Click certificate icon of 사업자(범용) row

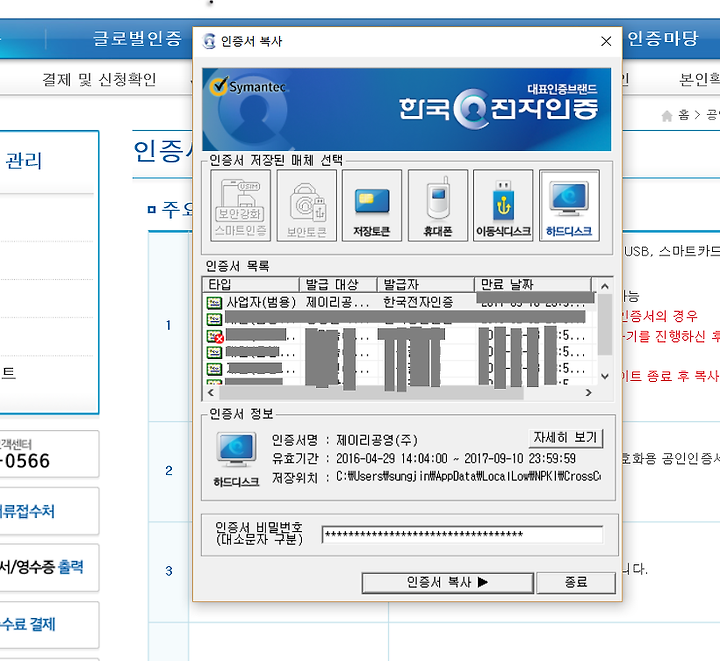pyautogui.click(x=214, y=302)
